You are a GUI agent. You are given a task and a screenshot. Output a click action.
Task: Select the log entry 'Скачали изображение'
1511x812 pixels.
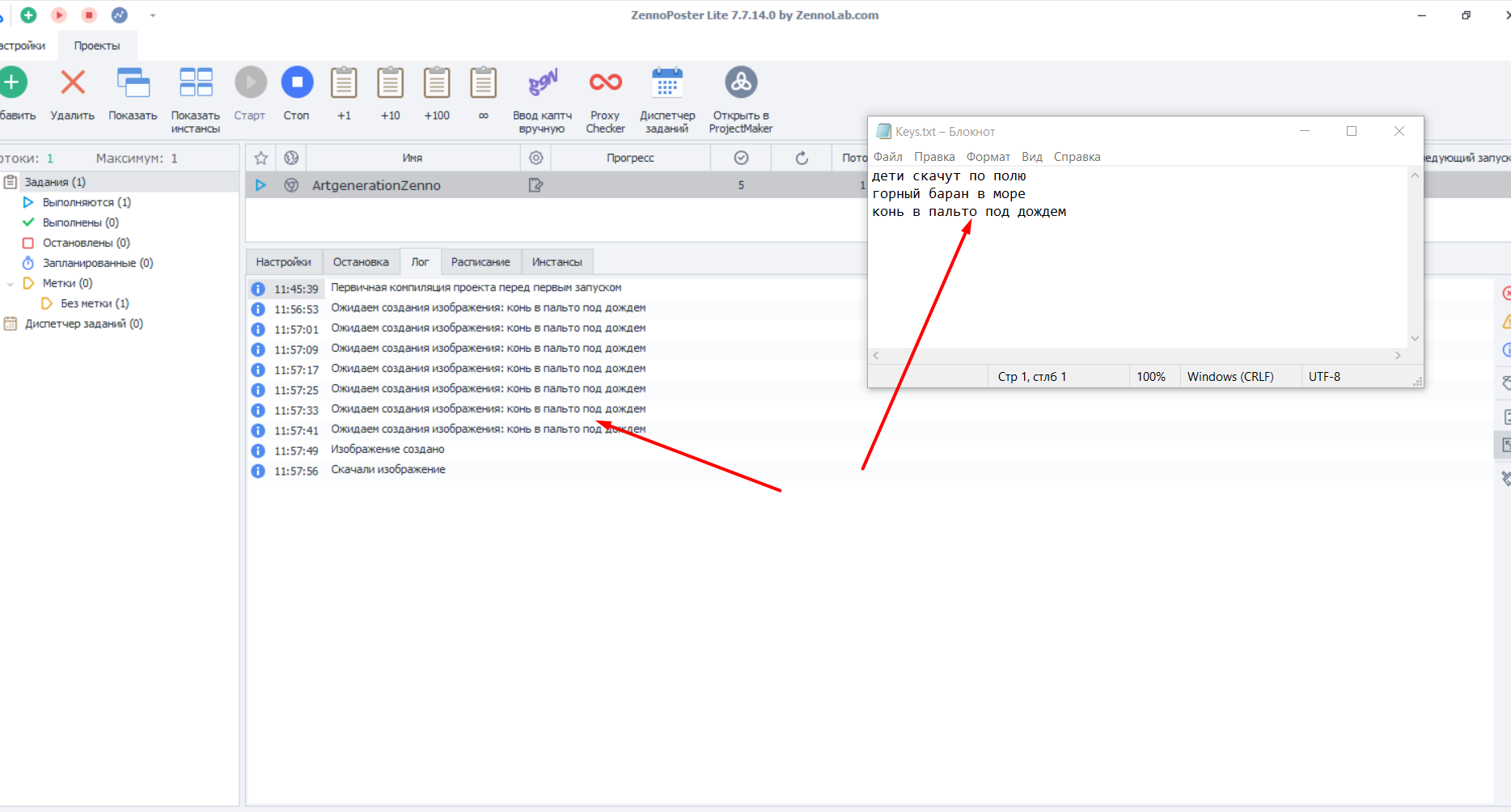388,470
